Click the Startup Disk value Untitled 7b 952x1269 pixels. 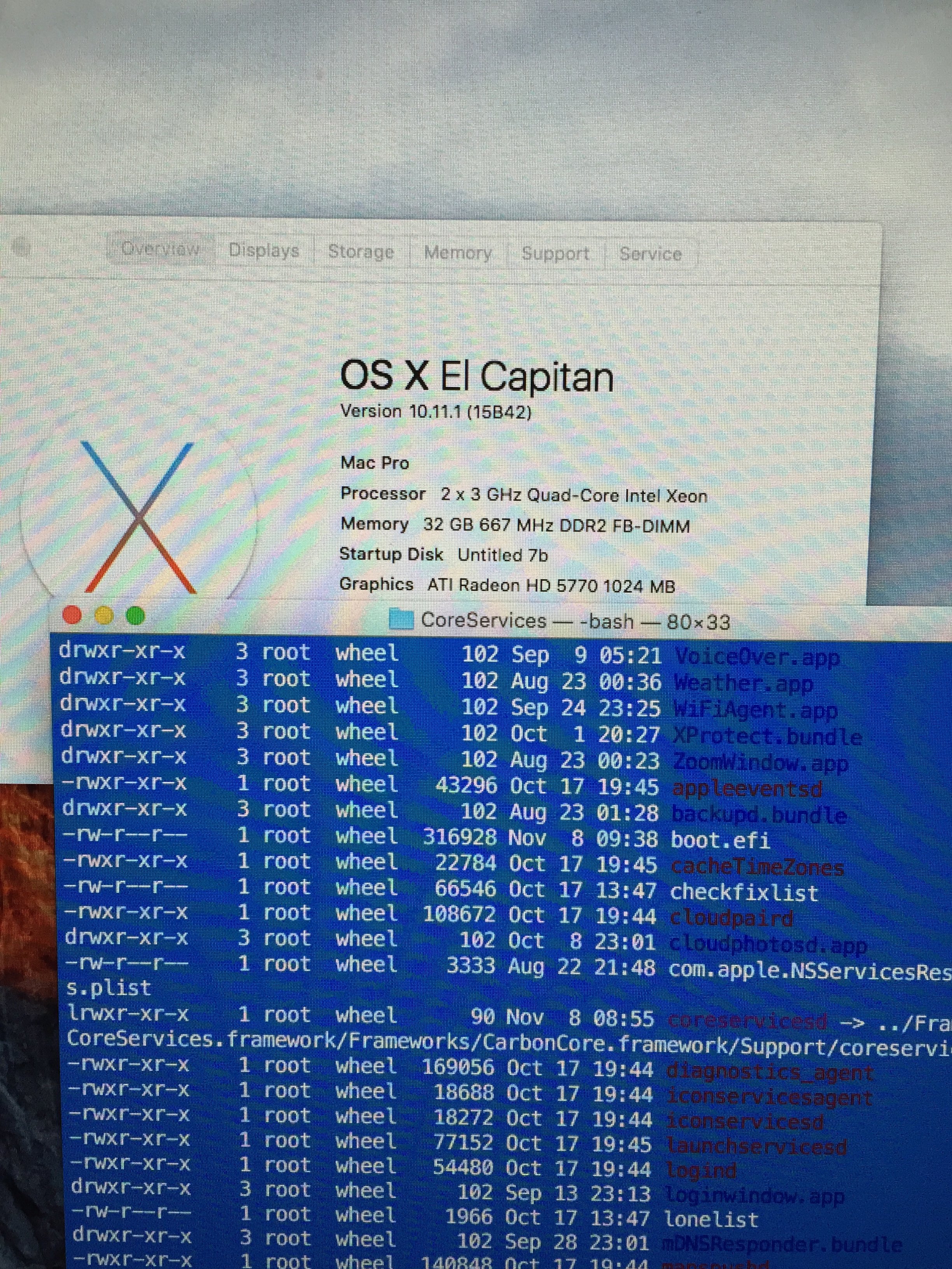pos(502,555)
